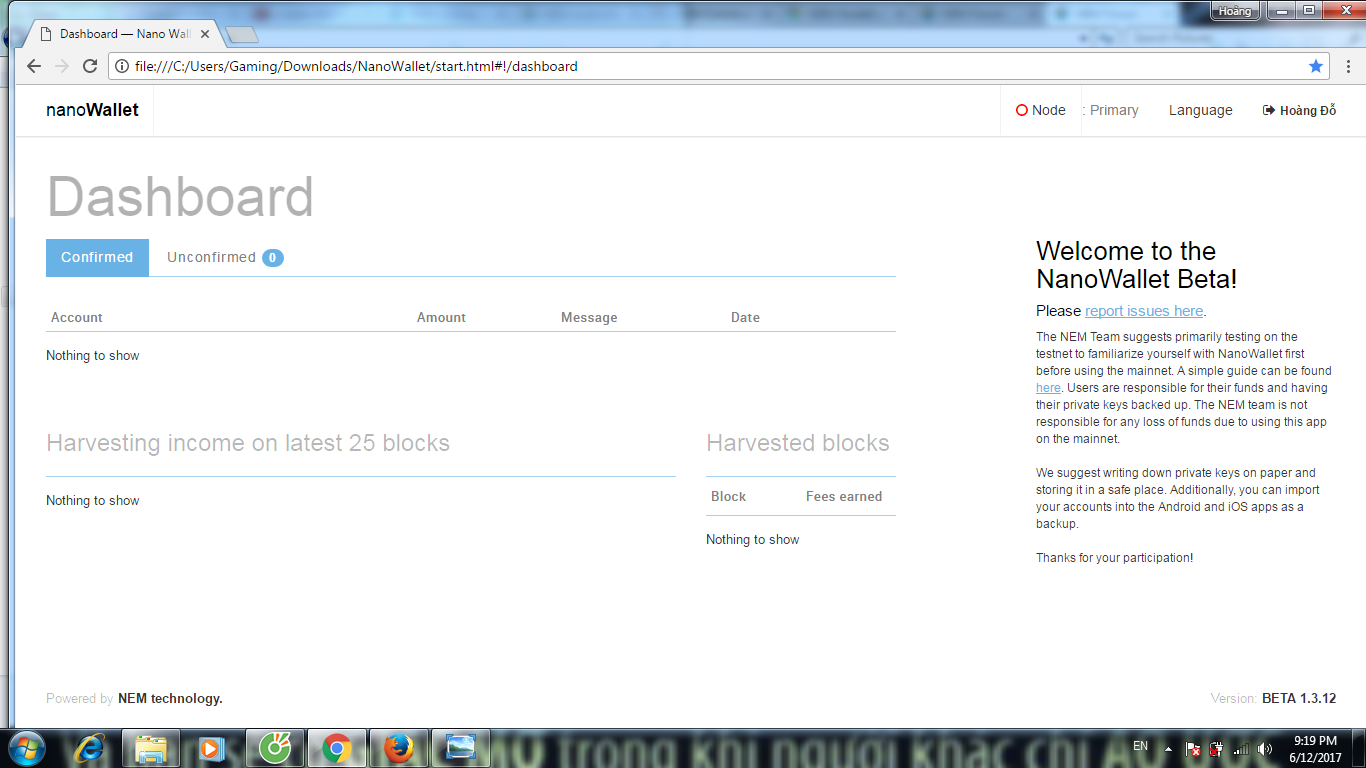Open the simple guide 'here' link

(1048, 388)
